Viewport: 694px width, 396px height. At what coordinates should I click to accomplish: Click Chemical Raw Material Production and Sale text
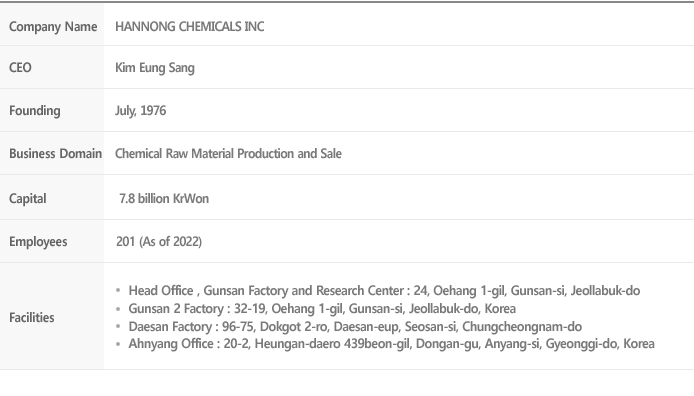[228, 154]
